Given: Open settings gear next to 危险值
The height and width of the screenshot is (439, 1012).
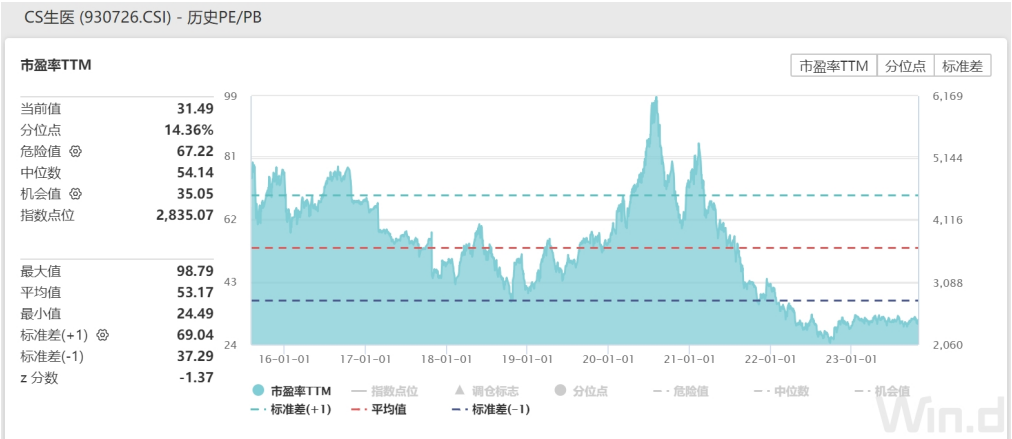Looking at the screenshot, I should point(76,152).
